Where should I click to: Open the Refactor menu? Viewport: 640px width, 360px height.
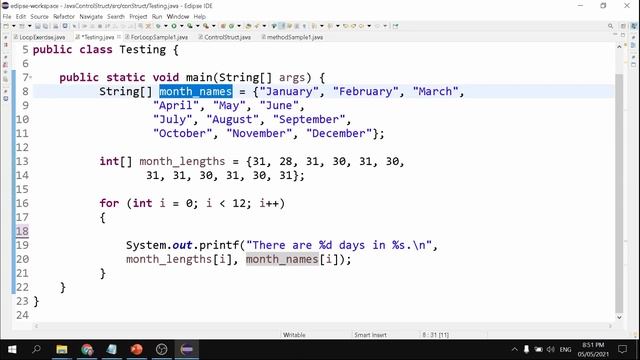[x=64, y=17]
